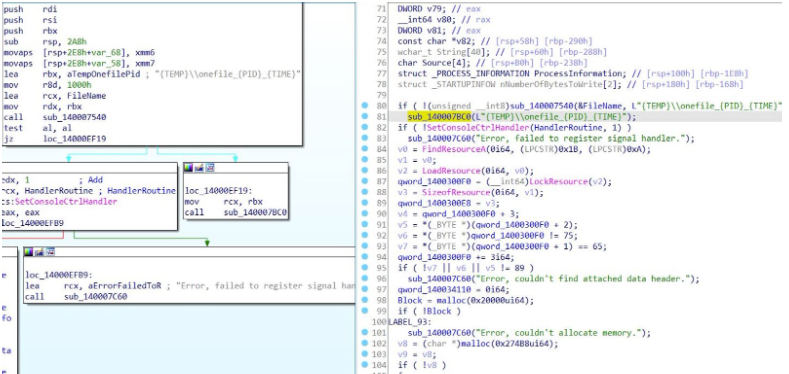The width and height of the screenshot is (789, 374).
Task: Select sub_140007540 call on pseudocode line 80
Action: click(542, 106)
